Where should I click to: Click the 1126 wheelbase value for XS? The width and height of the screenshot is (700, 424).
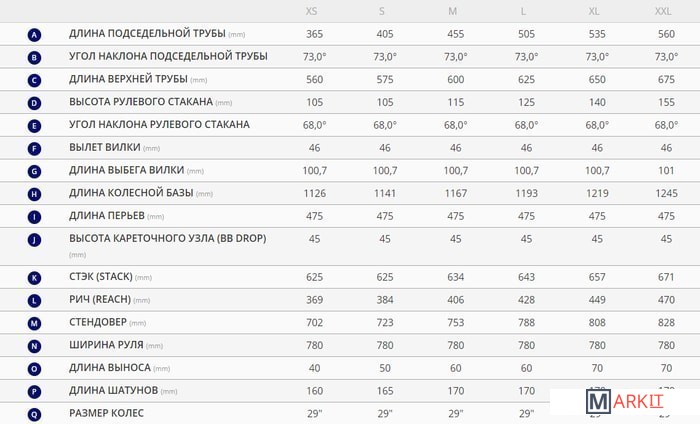pos(315,194)
